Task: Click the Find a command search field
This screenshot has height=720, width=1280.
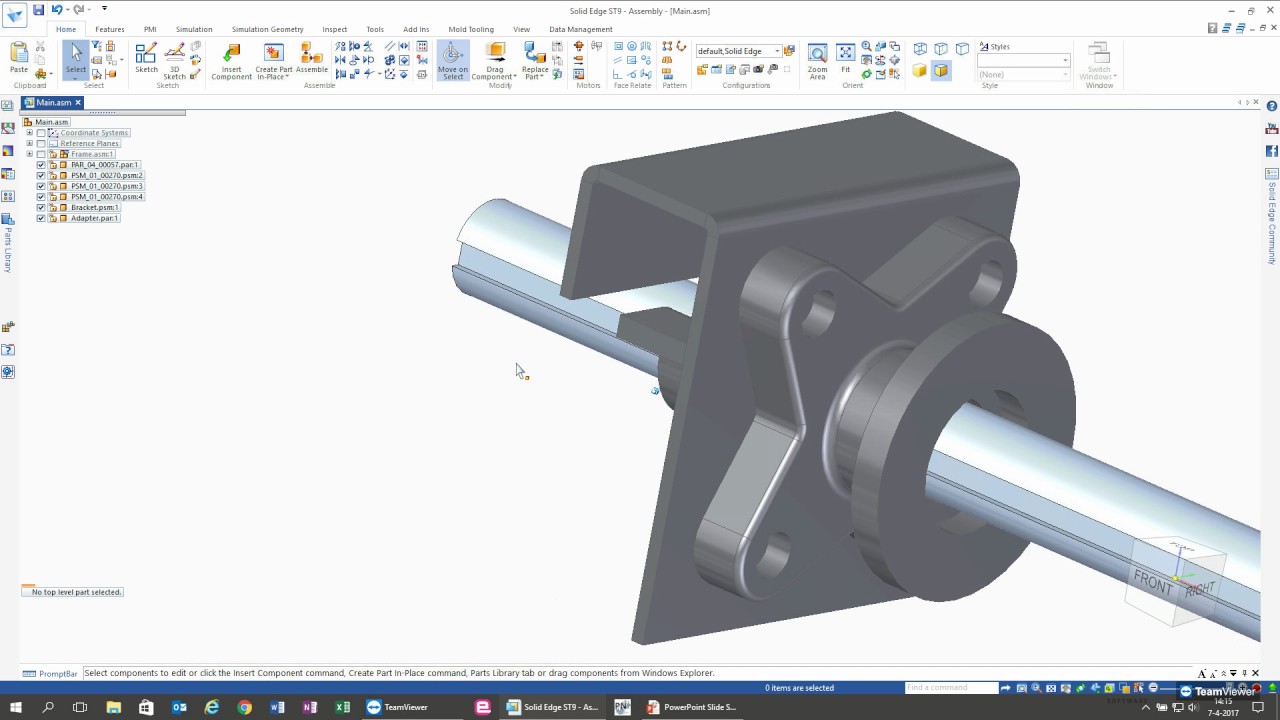Action: (x=951, y=688)
